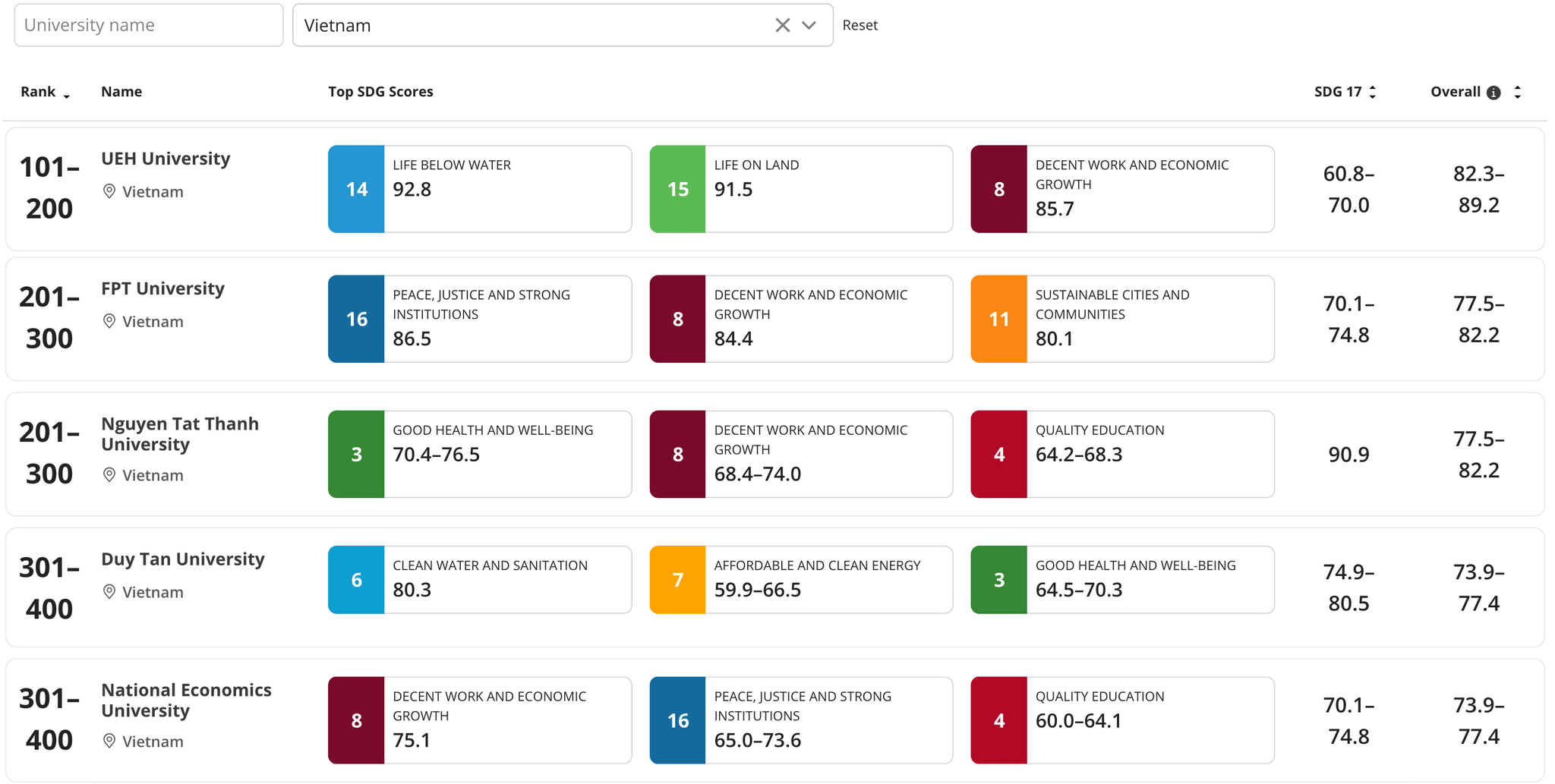Open the UEH University link
Screen dimensions: 1555x784
[166, 159]
